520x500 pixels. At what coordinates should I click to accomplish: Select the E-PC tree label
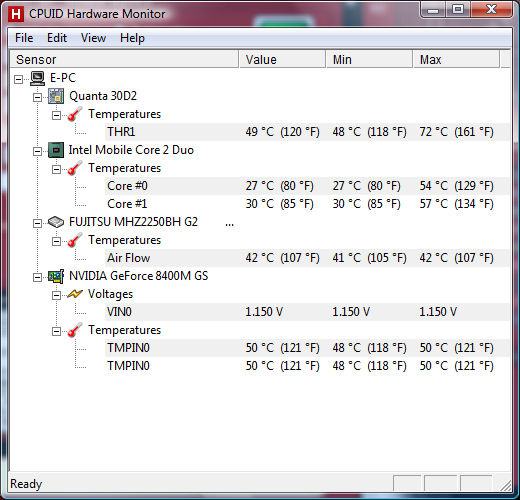coord(63,78)
